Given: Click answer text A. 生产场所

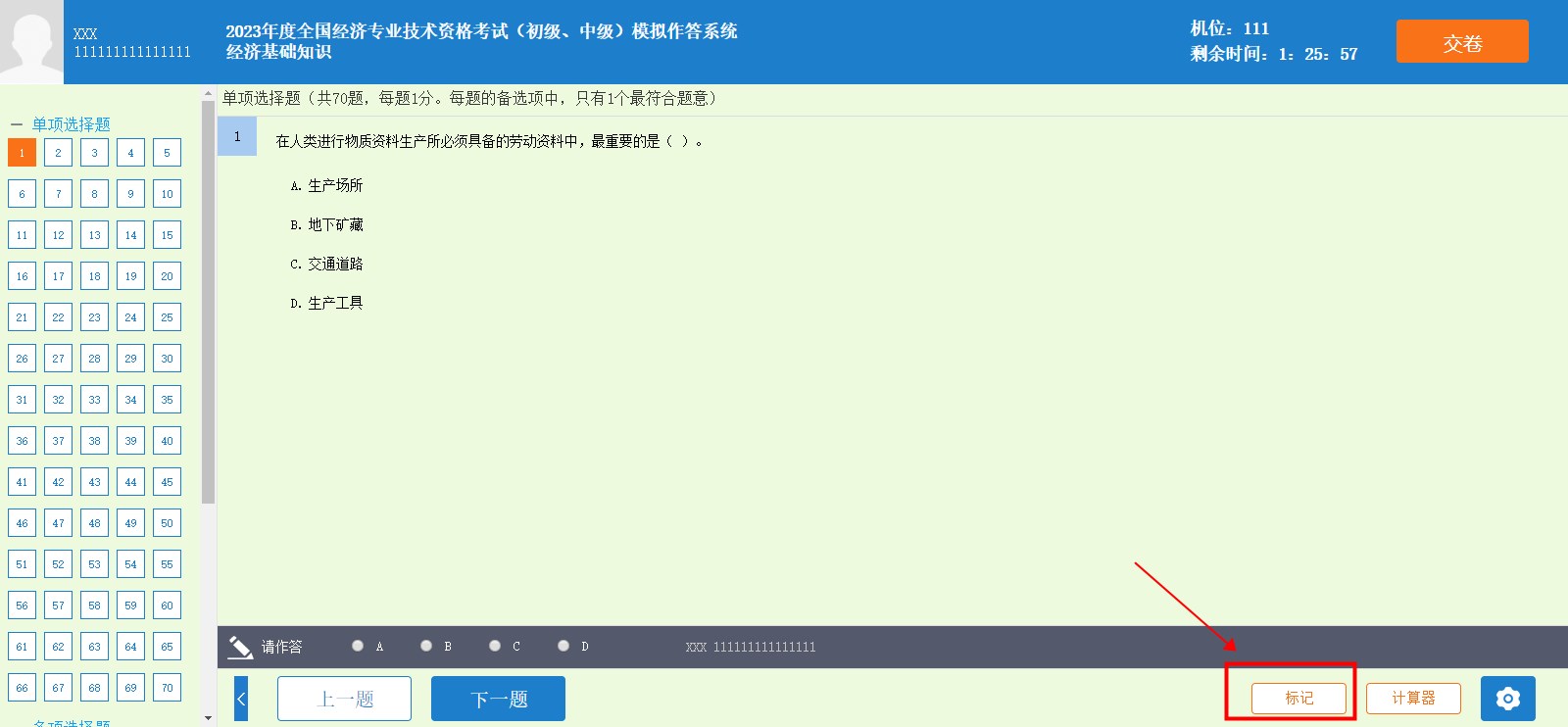Looking at the screenshot, I should [x=326, y=185].
